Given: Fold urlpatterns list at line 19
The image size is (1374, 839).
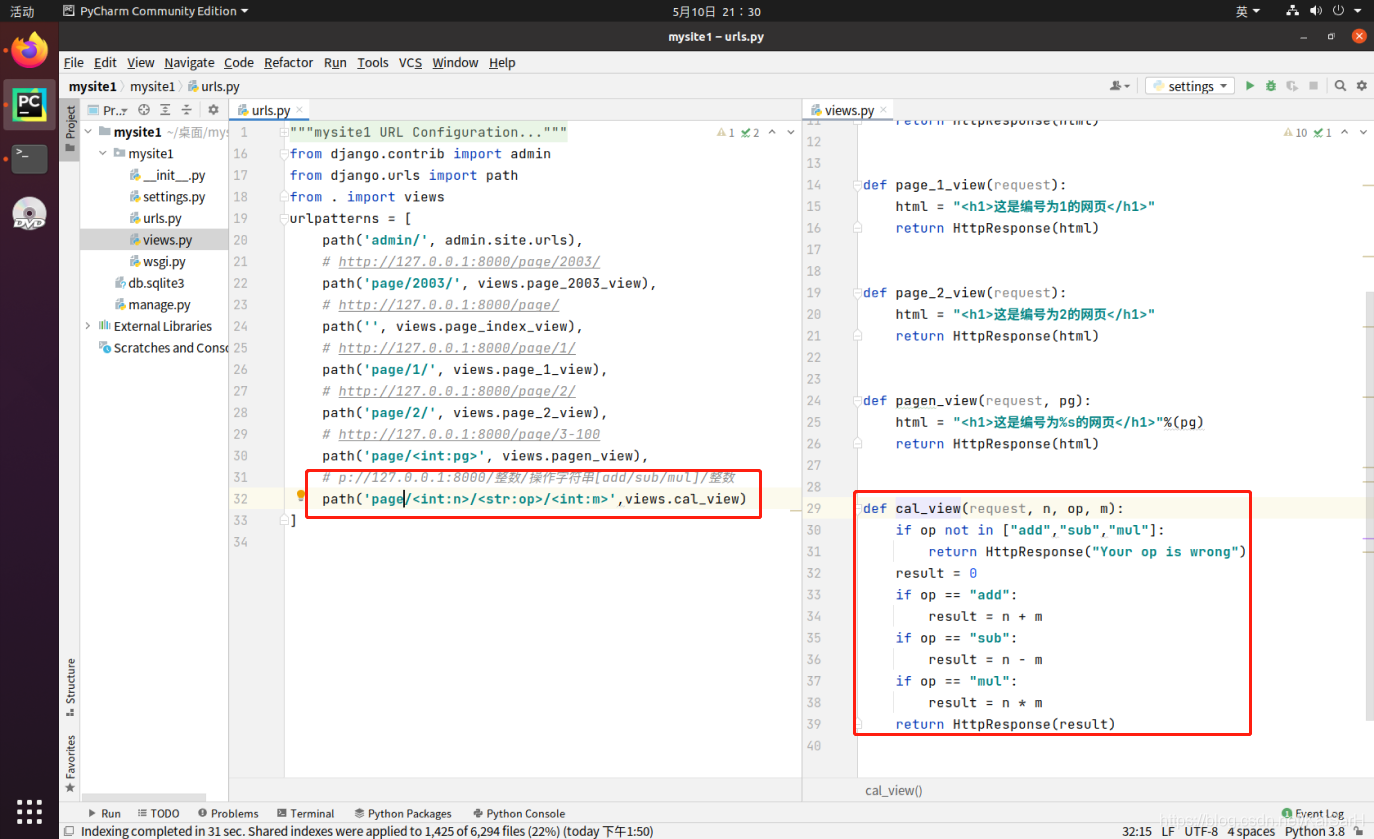Looking at the screenshot, I should [285, 218].
